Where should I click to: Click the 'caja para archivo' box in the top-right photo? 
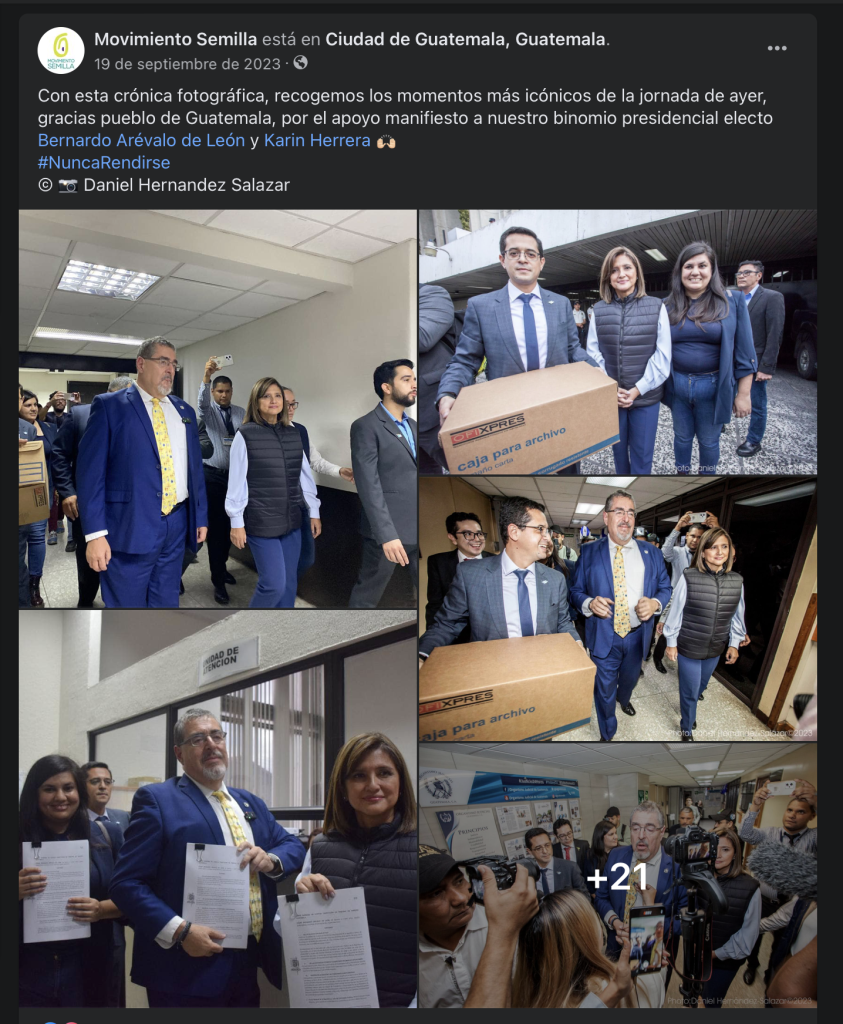tap(530, 420)
